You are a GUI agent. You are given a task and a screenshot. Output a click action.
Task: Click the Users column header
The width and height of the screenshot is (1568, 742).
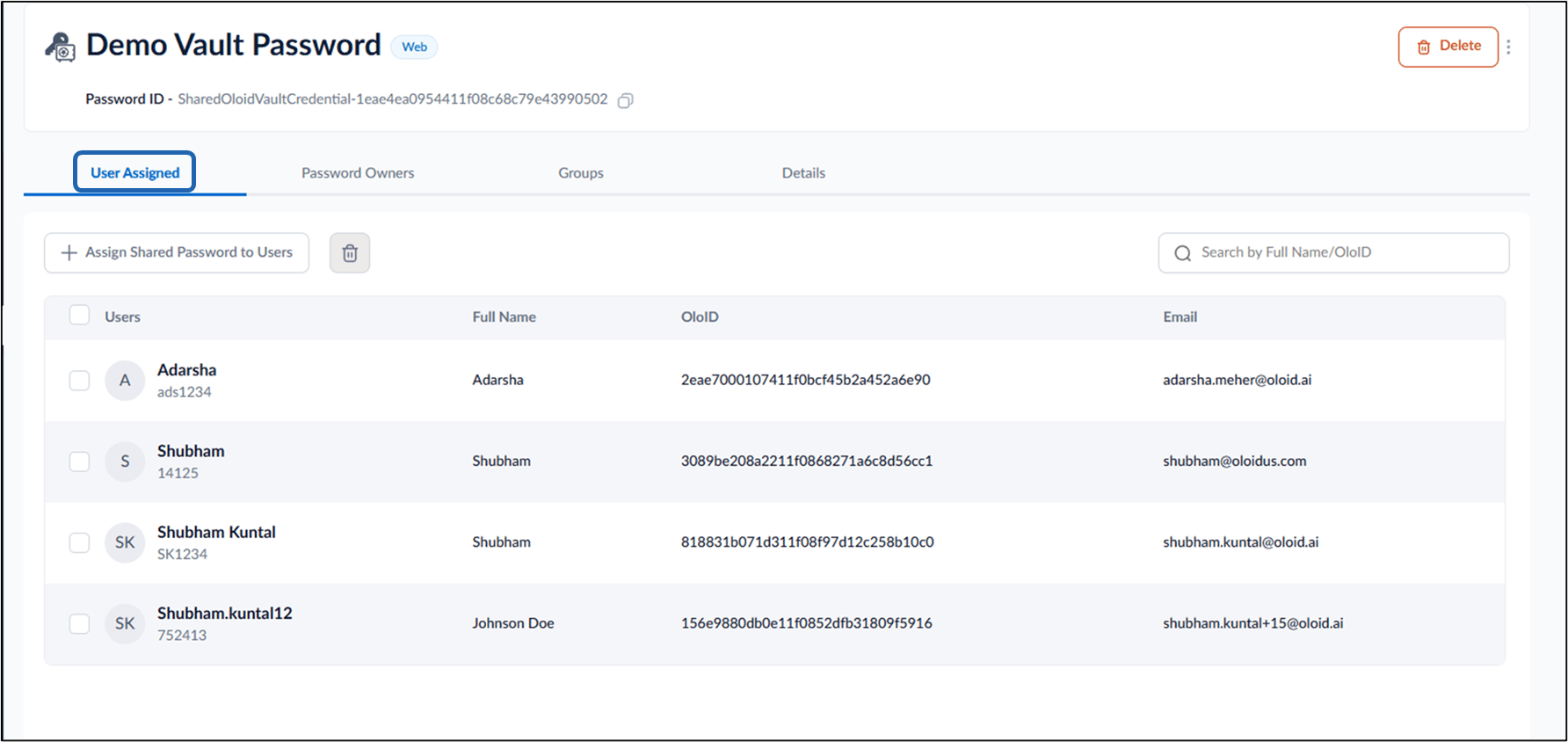click(122, 316)
